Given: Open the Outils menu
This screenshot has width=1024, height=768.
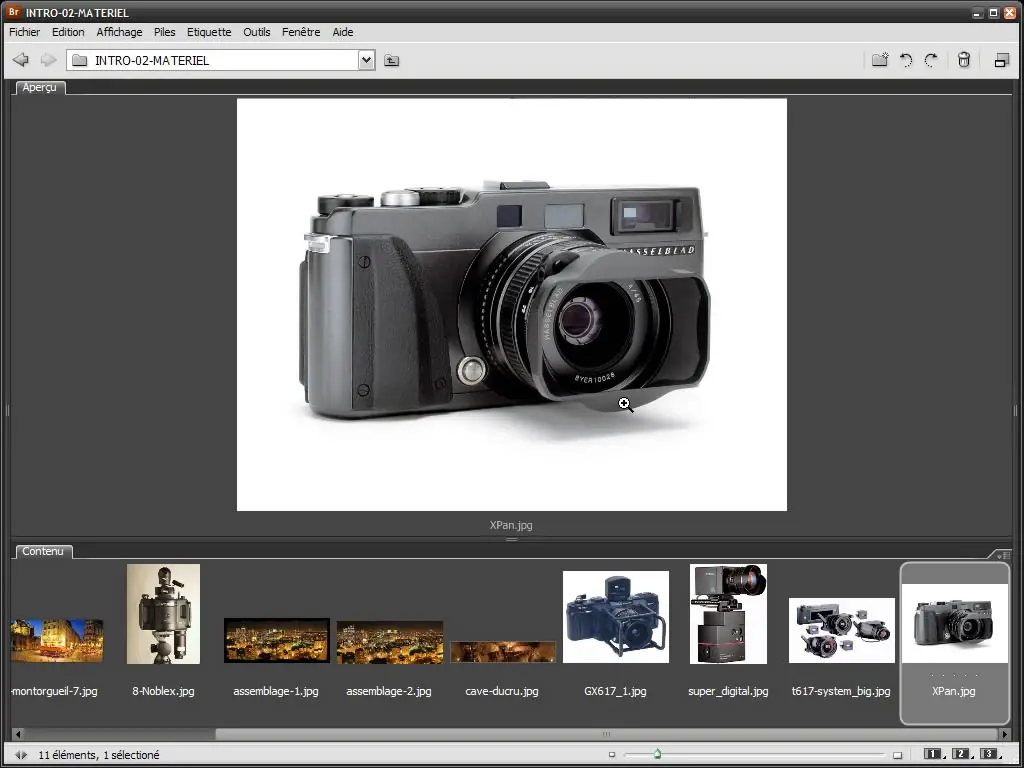Looking at the screenshot, I should click(257, 32).
